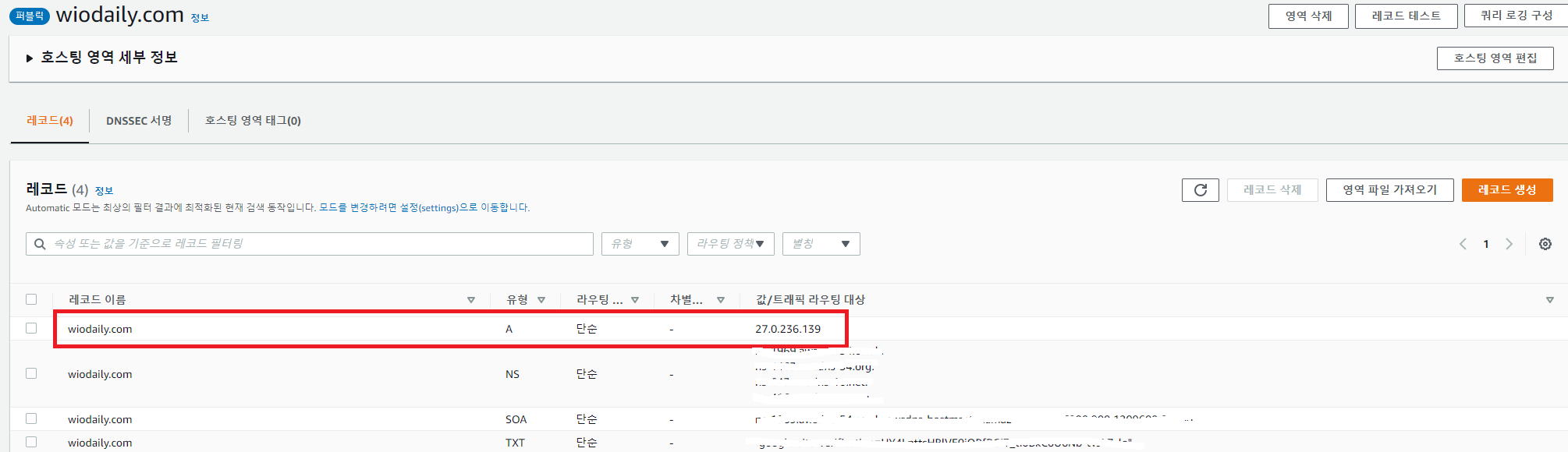Image resolution: width=1568 pixels, height=452 pixels.
Task: Click the orange 레코드 생성 button
Action: click(1507, 190)
